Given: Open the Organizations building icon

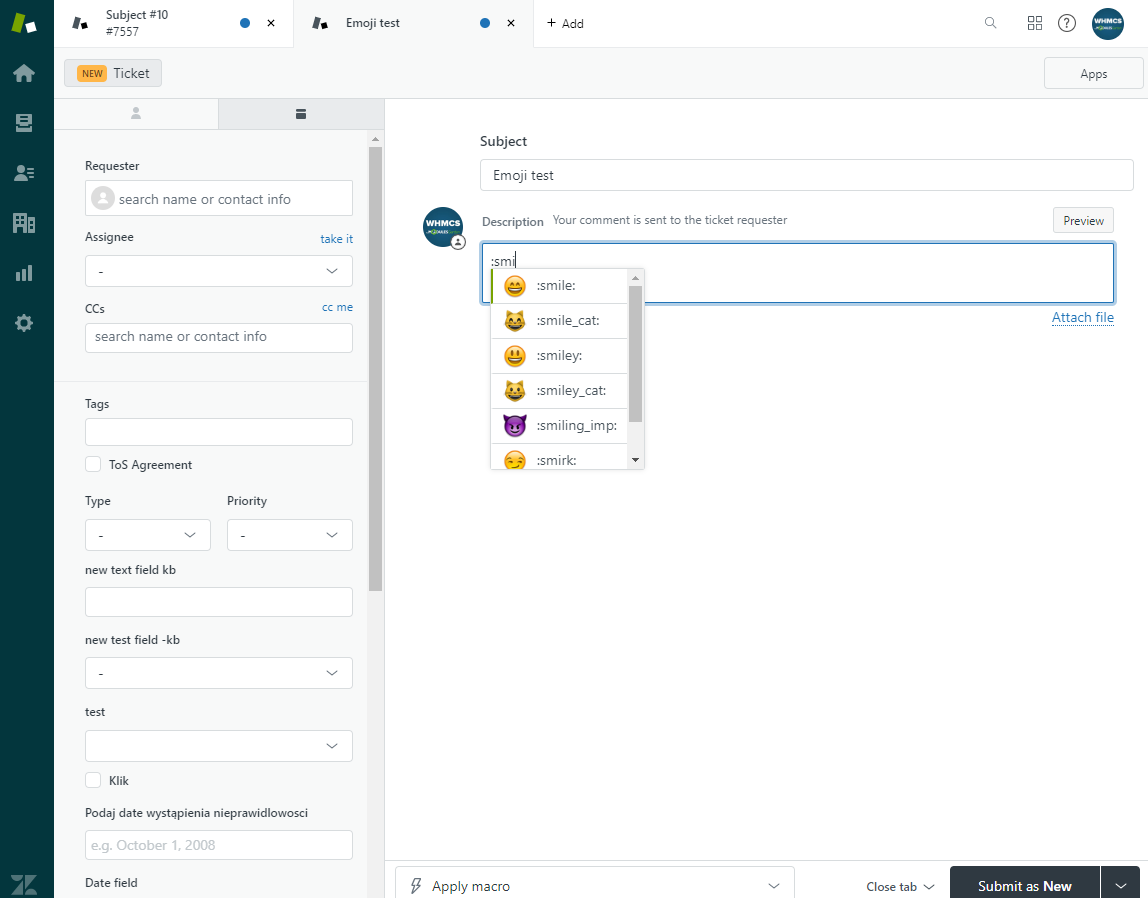Looking at the screenshot, I should point(23,222).
